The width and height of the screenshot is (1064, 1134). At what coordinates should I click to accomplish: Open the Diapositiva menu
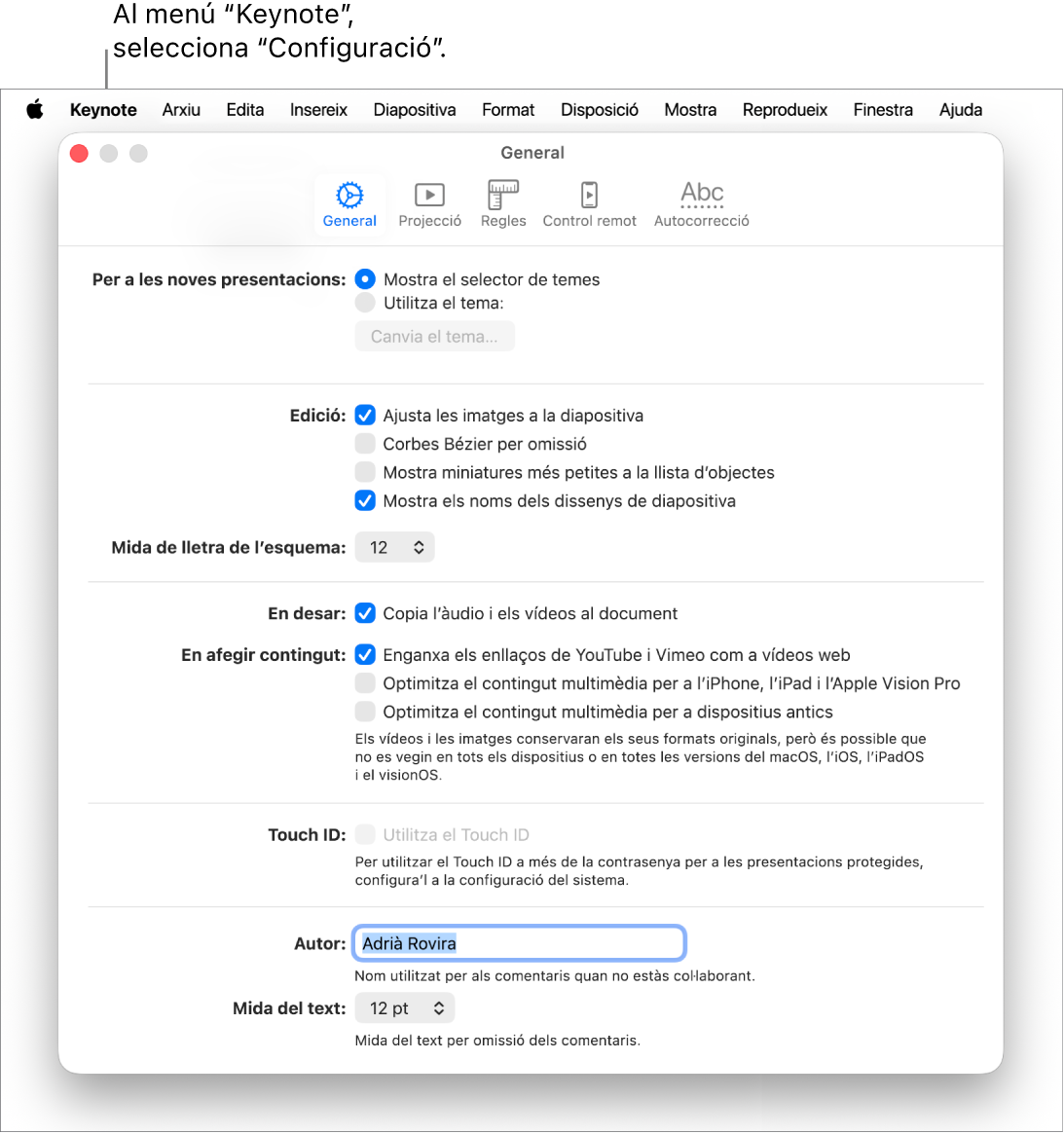tap(415, 110)
